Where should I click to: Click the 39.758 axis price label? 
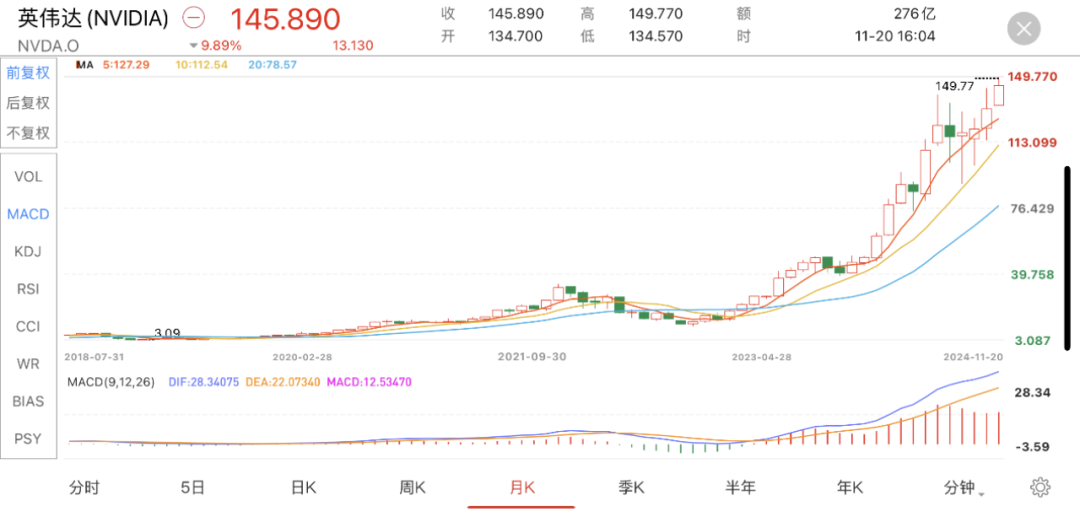pos(1032,275)
